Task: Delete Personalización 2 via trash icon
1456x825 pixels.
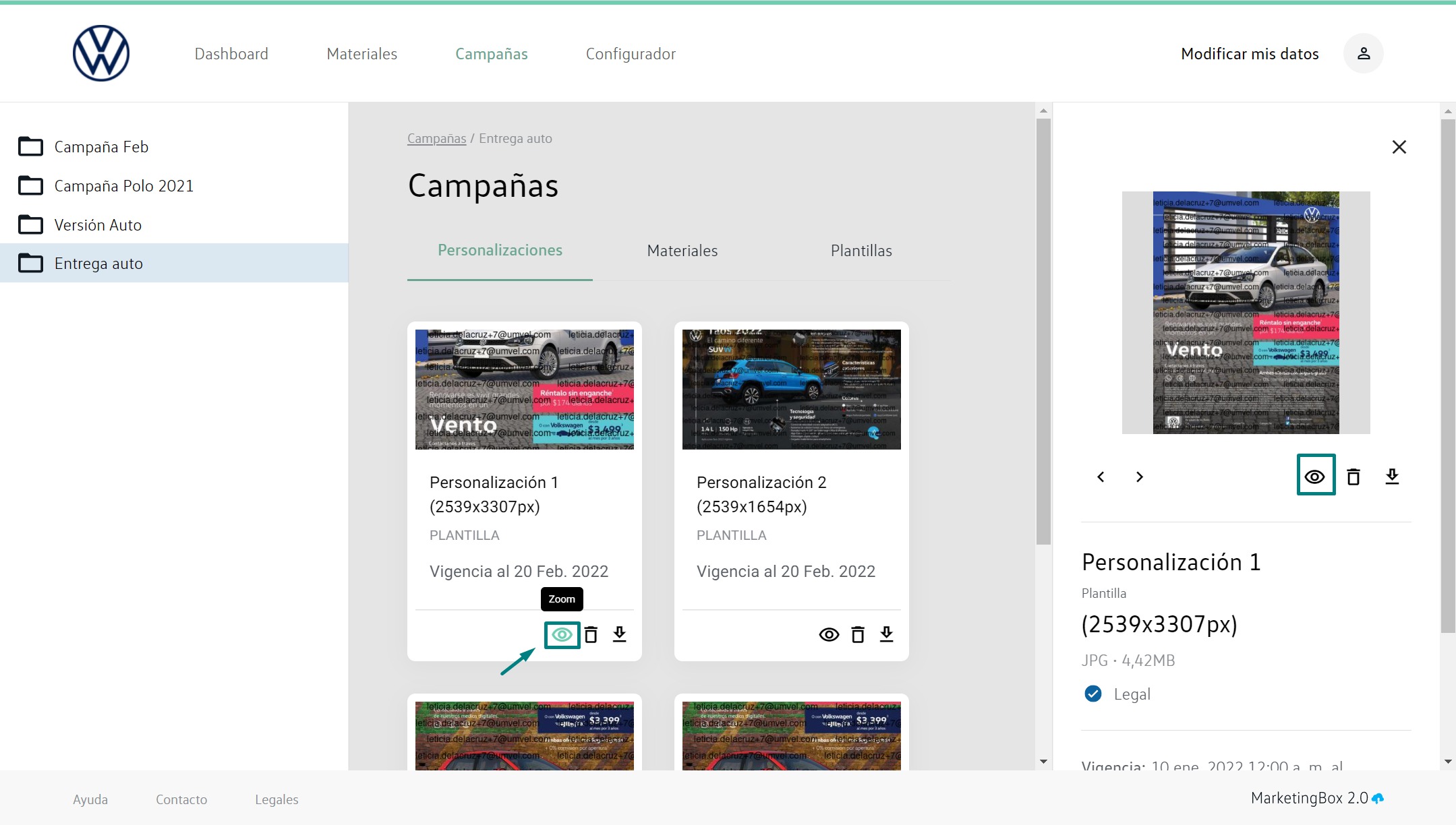Action: [857, 634]
